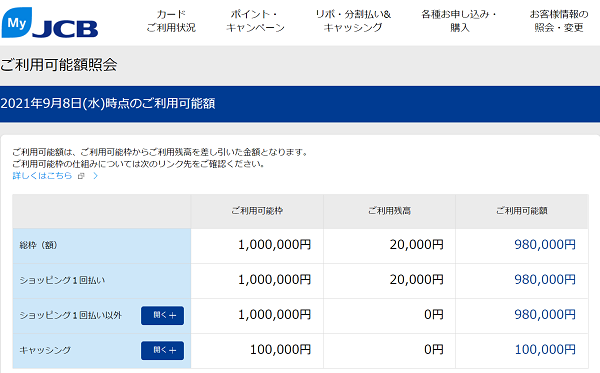Viewport: 600px width, 373px height.
Task: Select blue 100,000円 available in キャッシング row
Action: (x=545, y=349)
